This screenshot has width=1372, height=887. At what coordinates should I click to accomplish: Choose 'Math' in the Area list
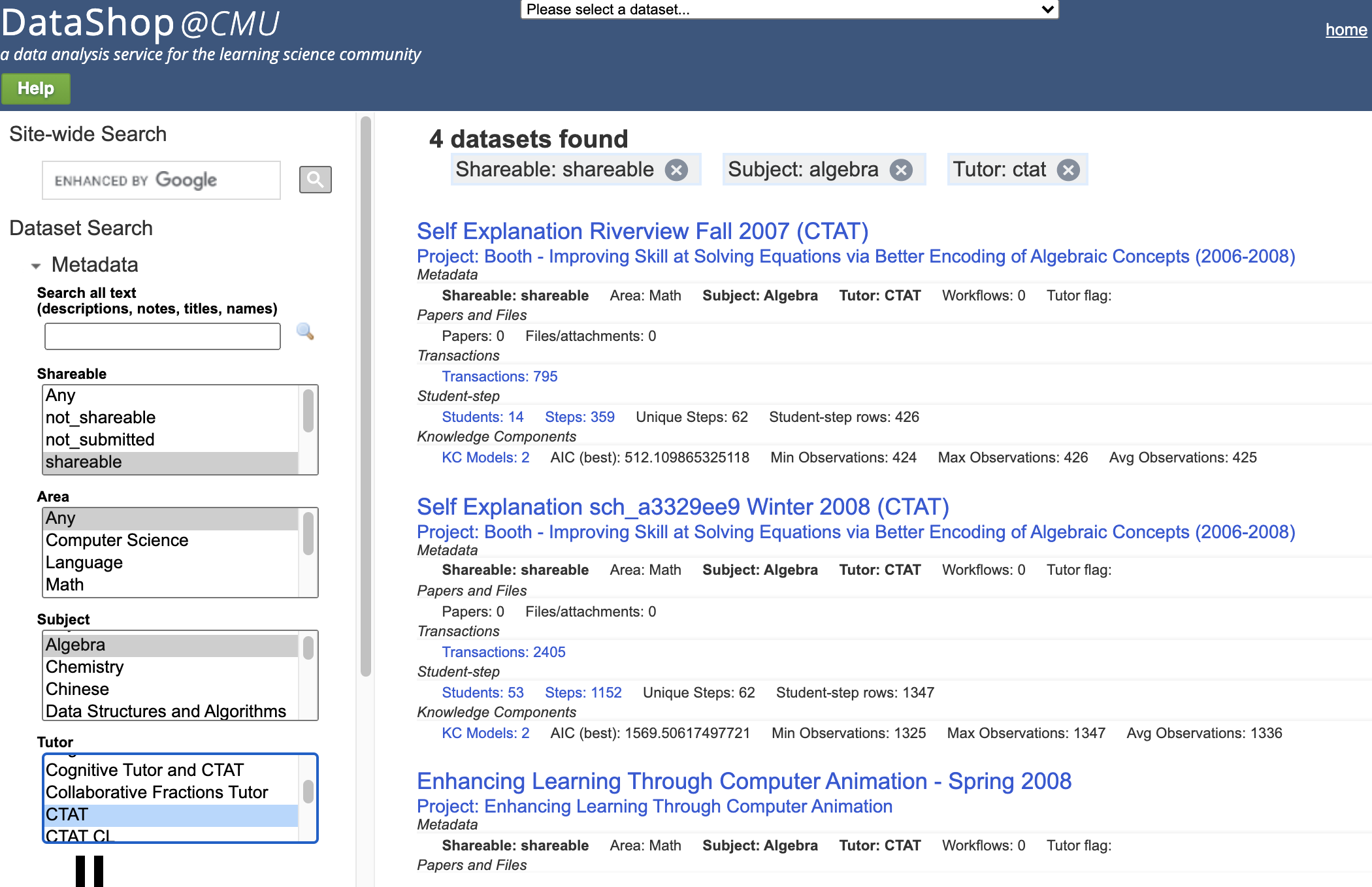point(171,585)
